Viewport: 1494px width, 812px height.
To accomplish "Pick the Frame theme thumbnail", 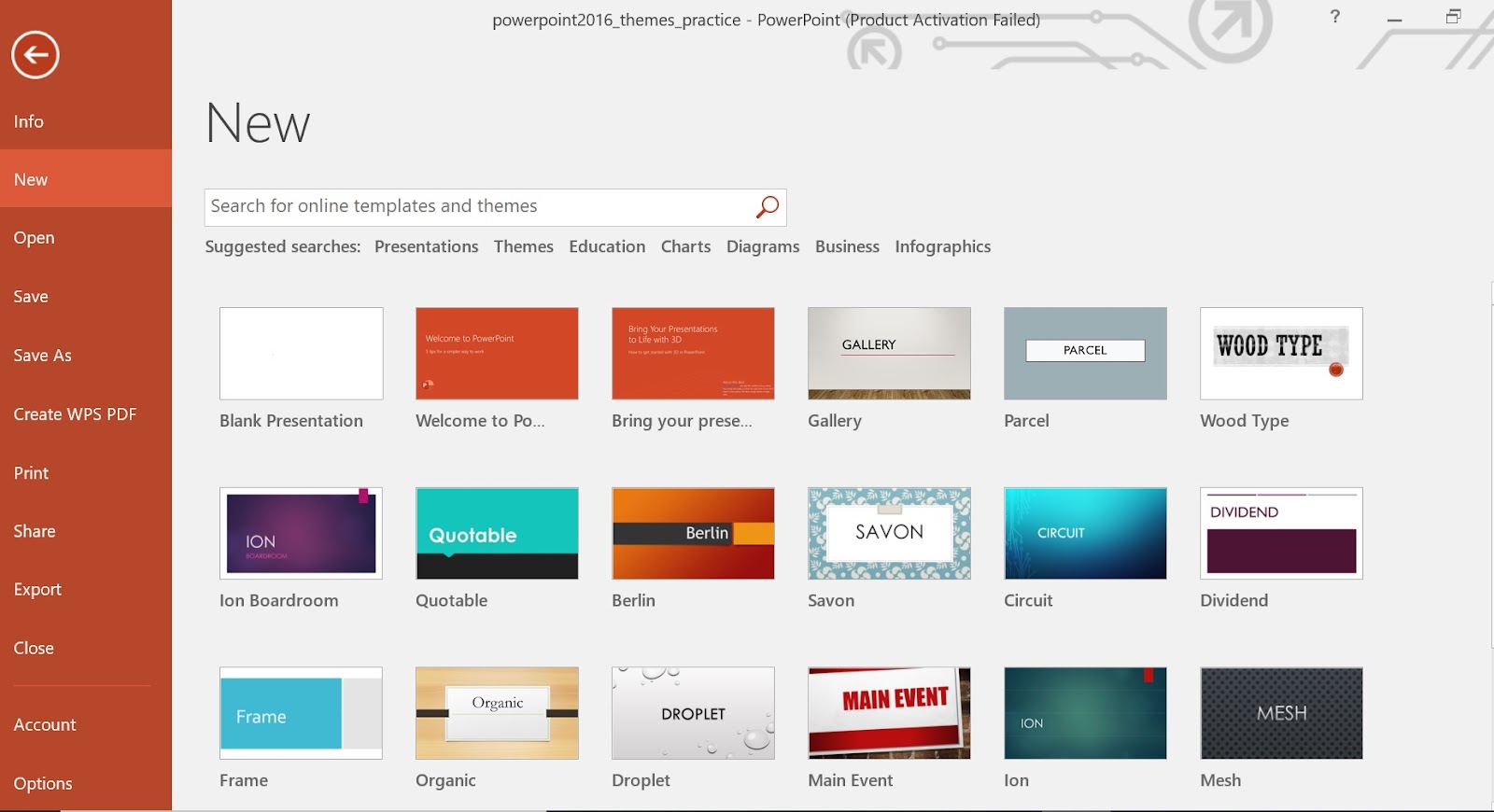I will [x=302, y=713].
